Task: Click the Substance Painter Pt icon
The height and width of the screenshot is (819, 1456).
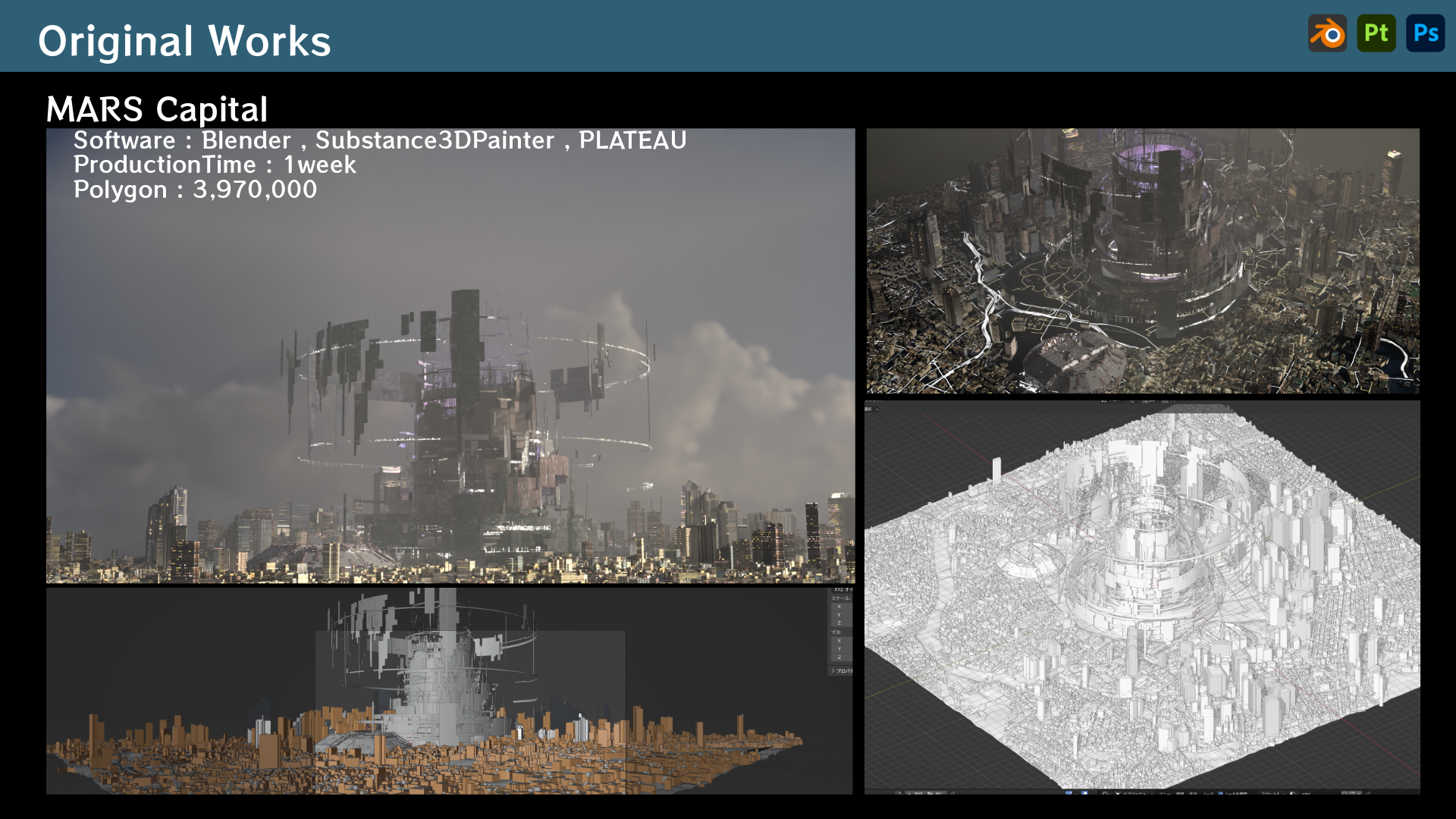Action: click(1376, 33)
